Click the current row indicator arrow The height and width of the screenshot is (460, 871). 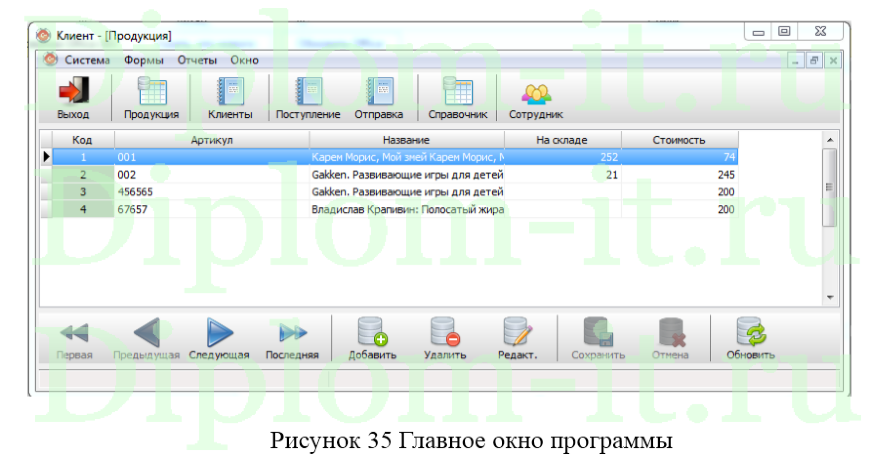tap(47, 157)
